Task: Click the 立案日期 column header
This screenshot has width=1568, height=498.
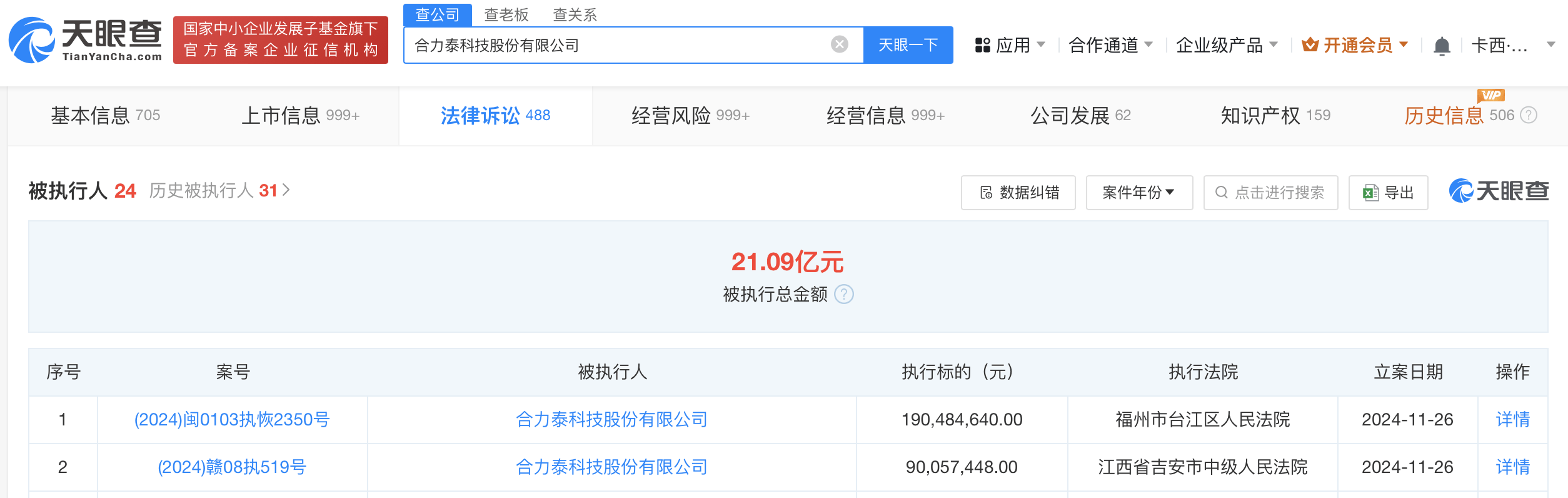Action: click(x=1408, y=372)
